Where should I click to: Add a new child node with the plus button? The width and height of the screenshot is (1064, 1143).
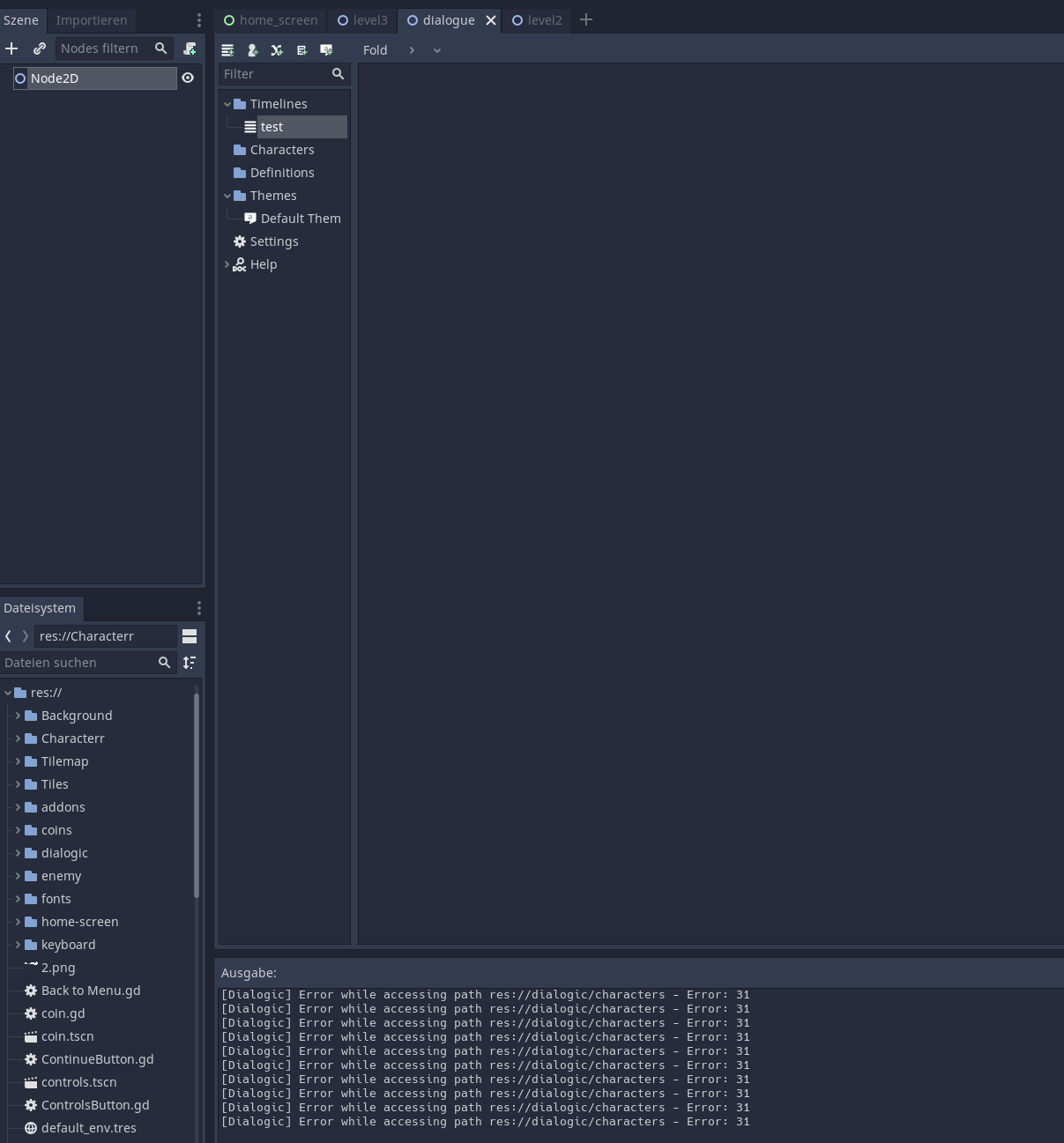11,48
